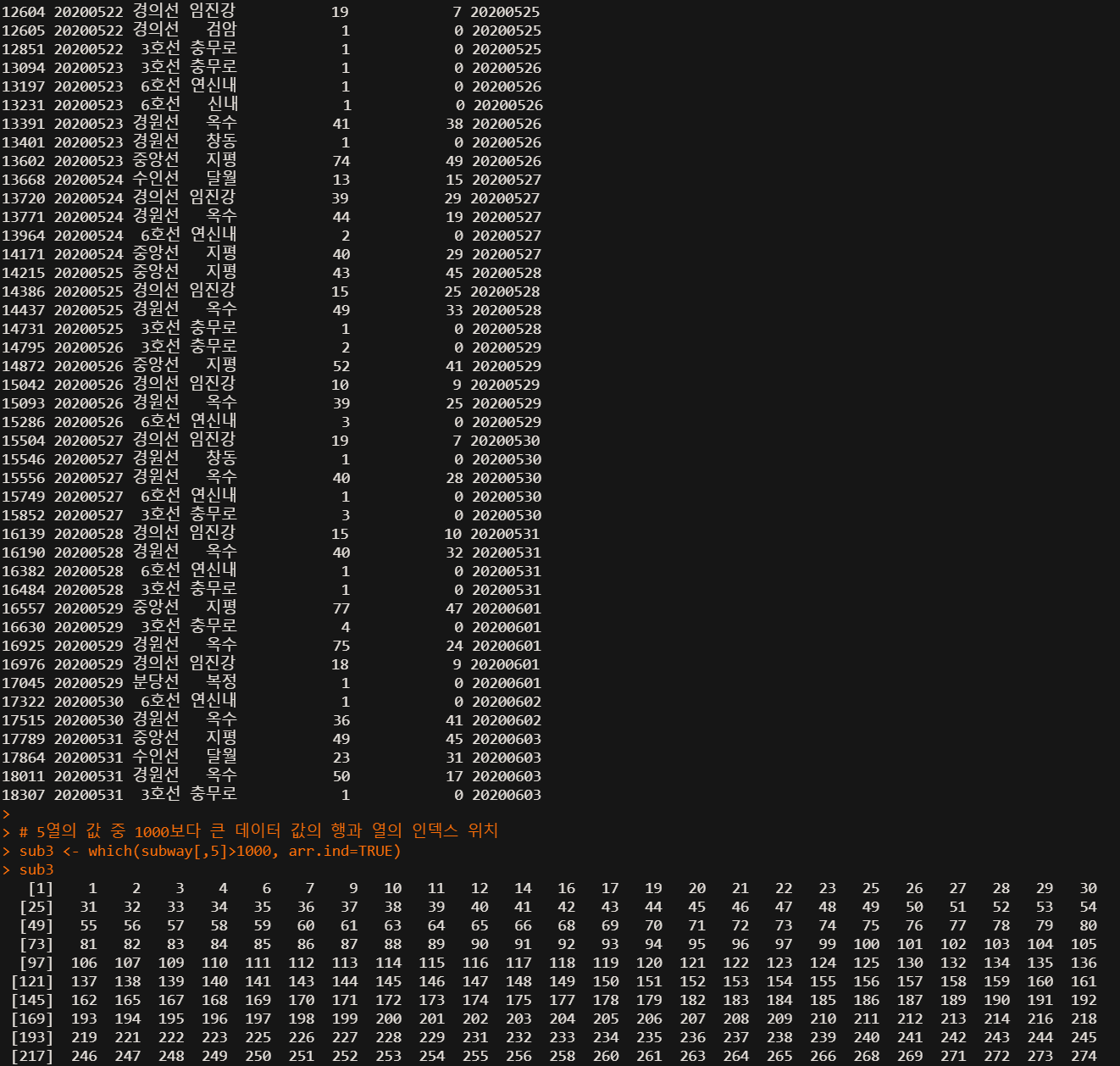Click value 4 in row 16630
1120x1066 pixels.
point(346,627)
